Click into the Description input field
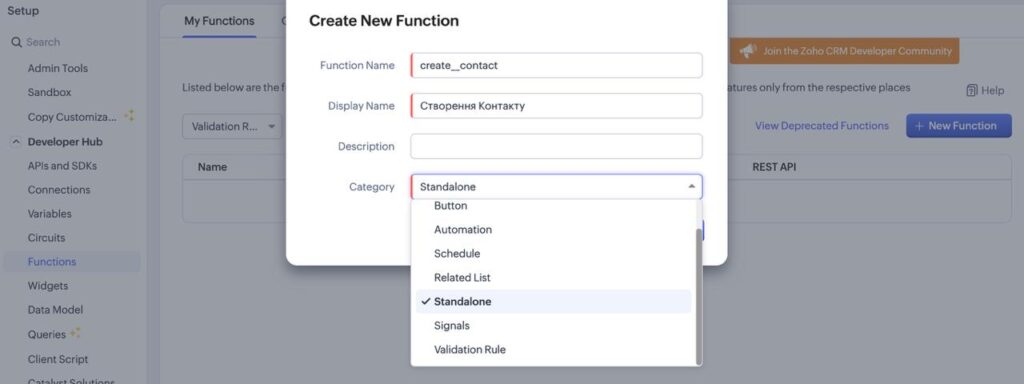The image size is (1024, 384). [x=556, y=146]
